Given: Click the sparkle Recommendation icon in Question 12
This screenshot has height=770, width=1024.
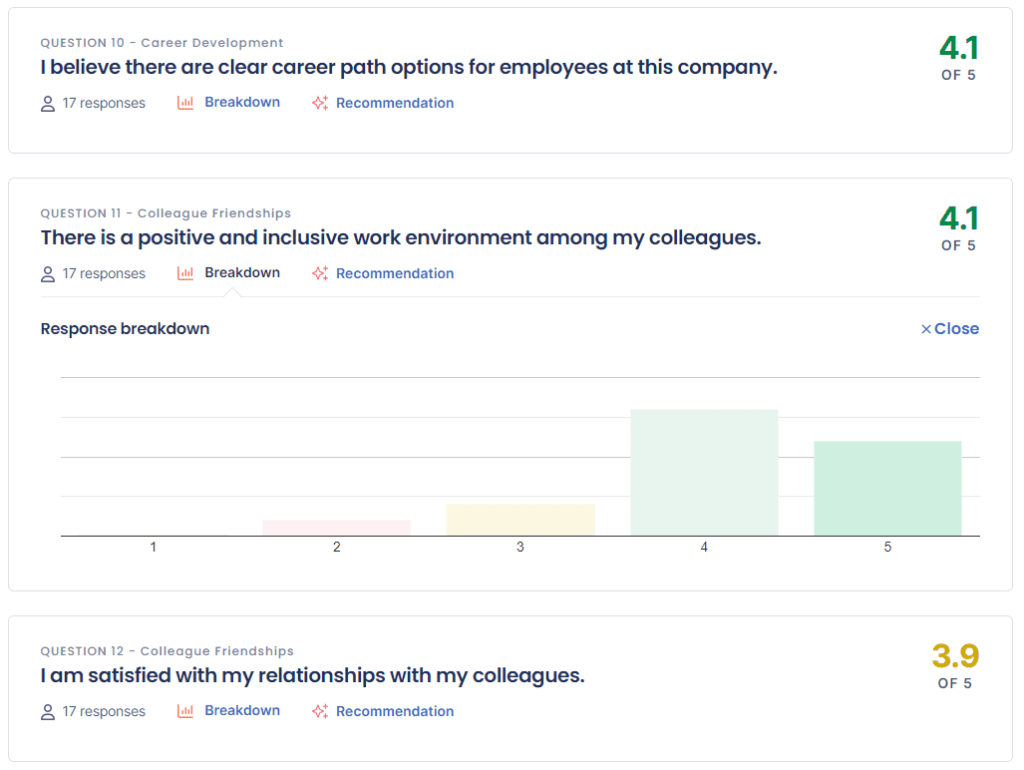Looking at the screenshot, I should pos(320,711).
